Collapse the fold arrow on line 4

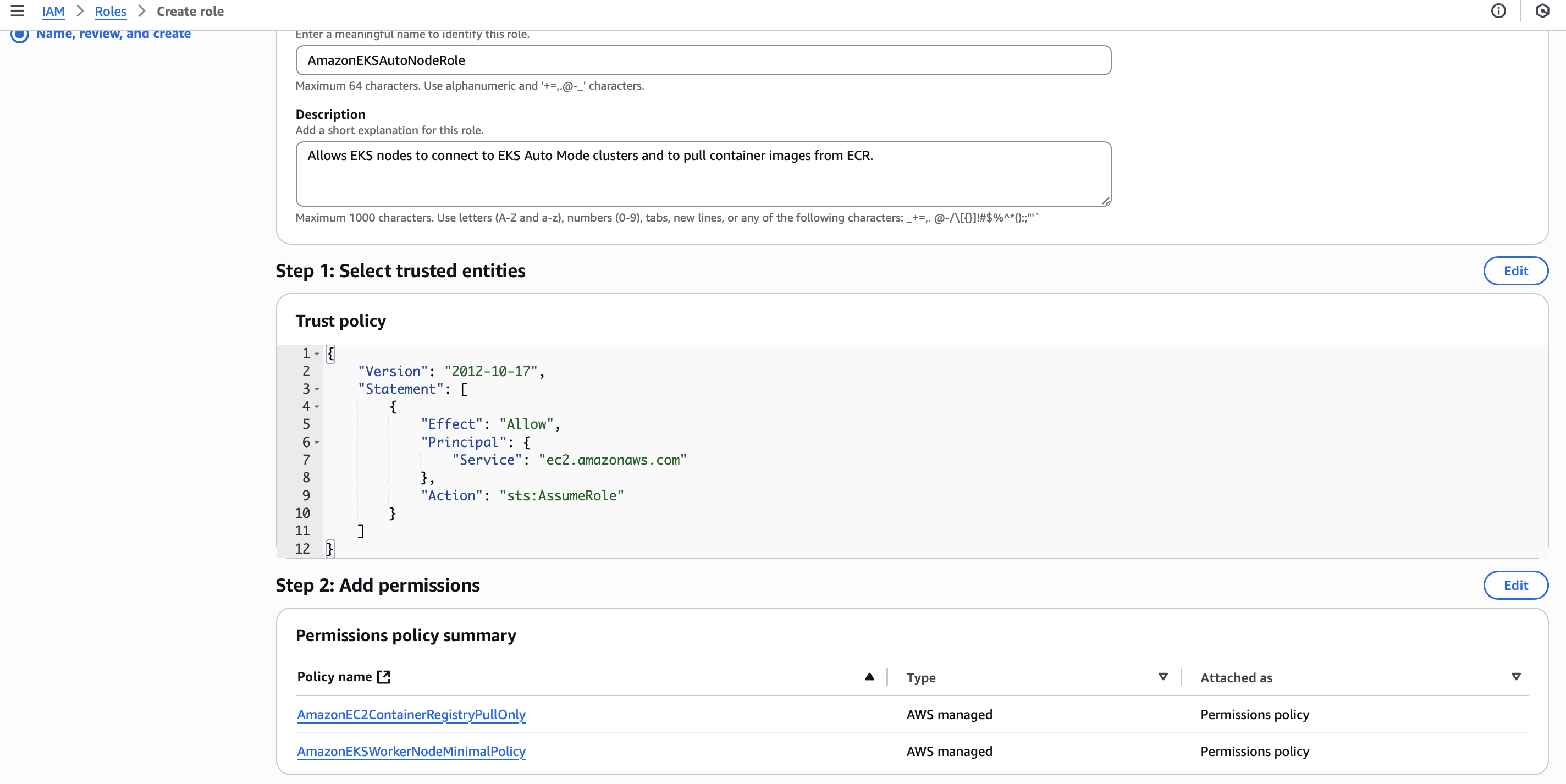coord(317,407)
